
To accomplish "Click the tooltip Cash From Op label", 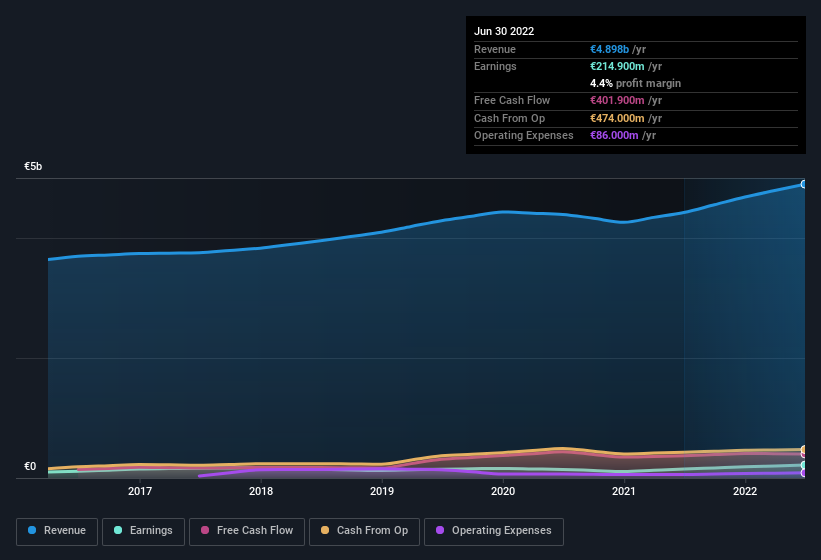I will pos(509,118).
